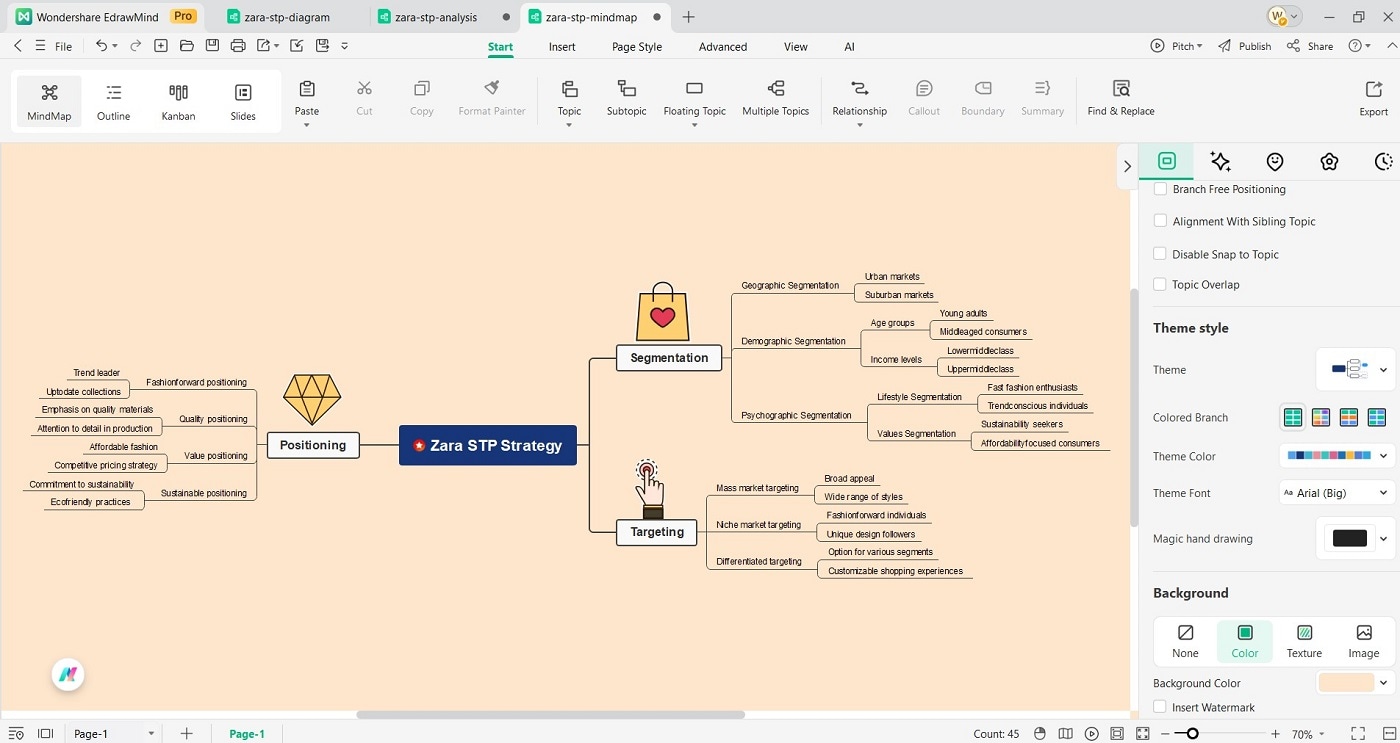Tick the Topic Overlap checkbox

click(x=1160, y=284)
